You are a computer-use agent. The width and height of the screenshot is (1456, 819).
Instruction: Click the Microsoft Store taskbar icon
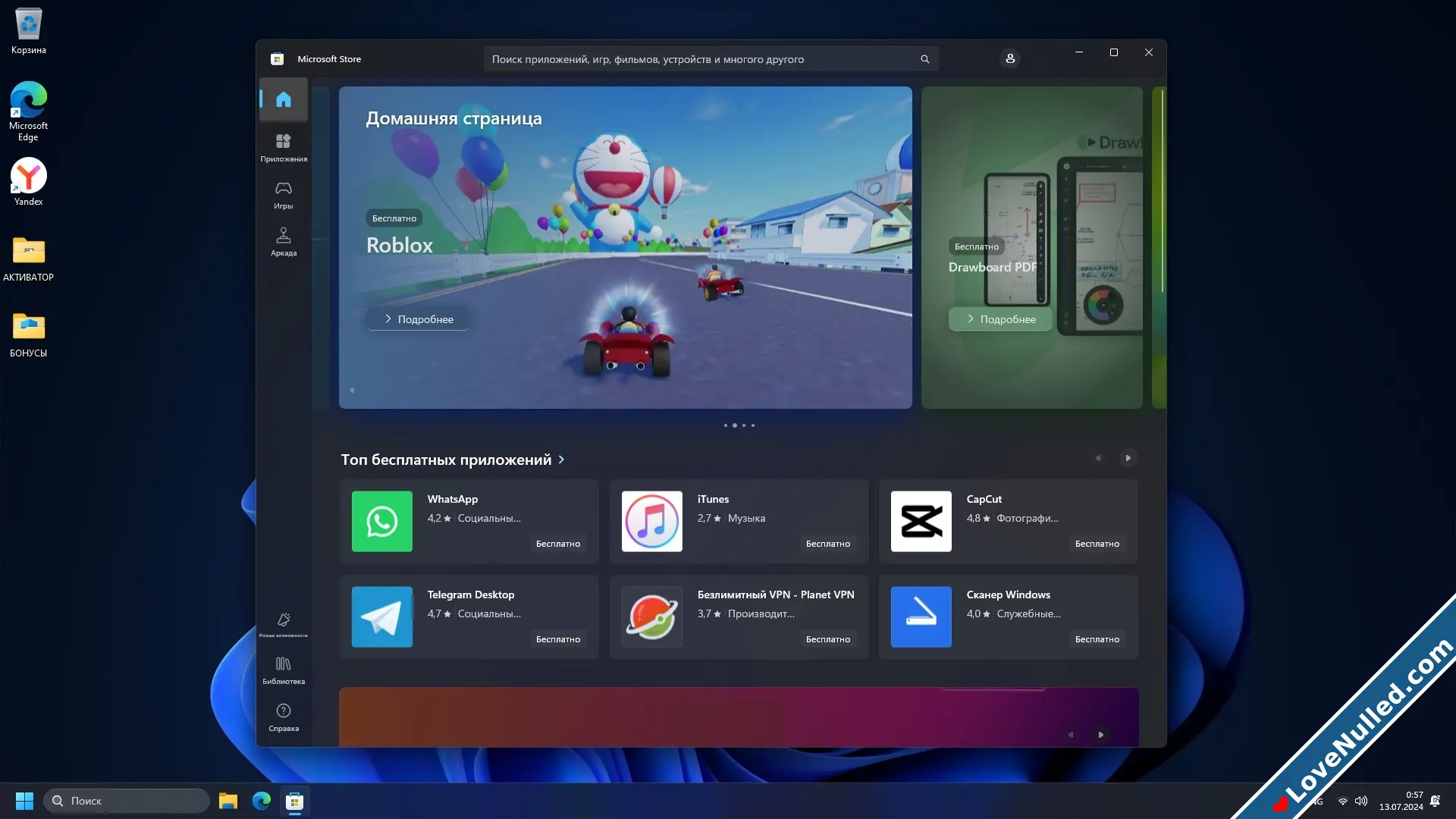click(x=294, y=801)
